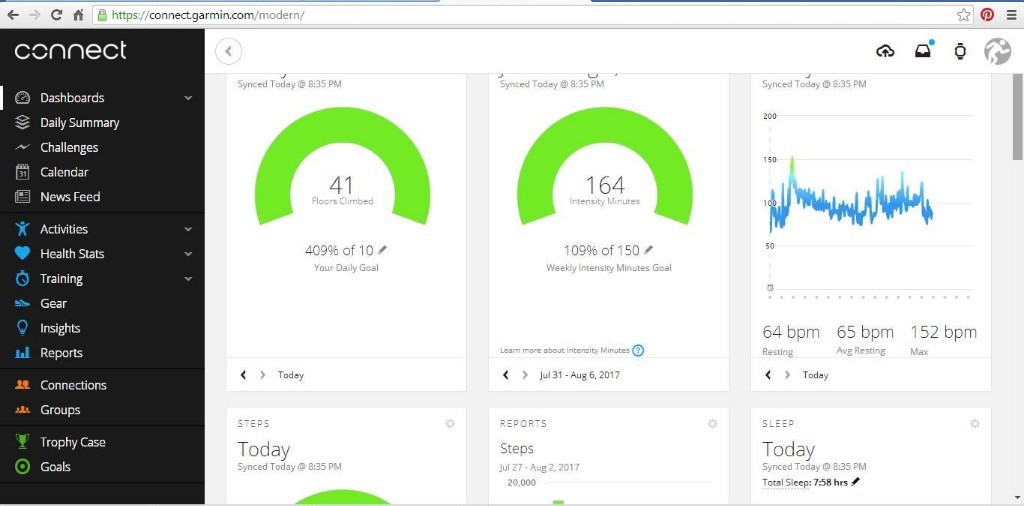Click Learn more about Intensity Minutes
This screenshot has width=1024, height=506.
(x=565, y=351)
